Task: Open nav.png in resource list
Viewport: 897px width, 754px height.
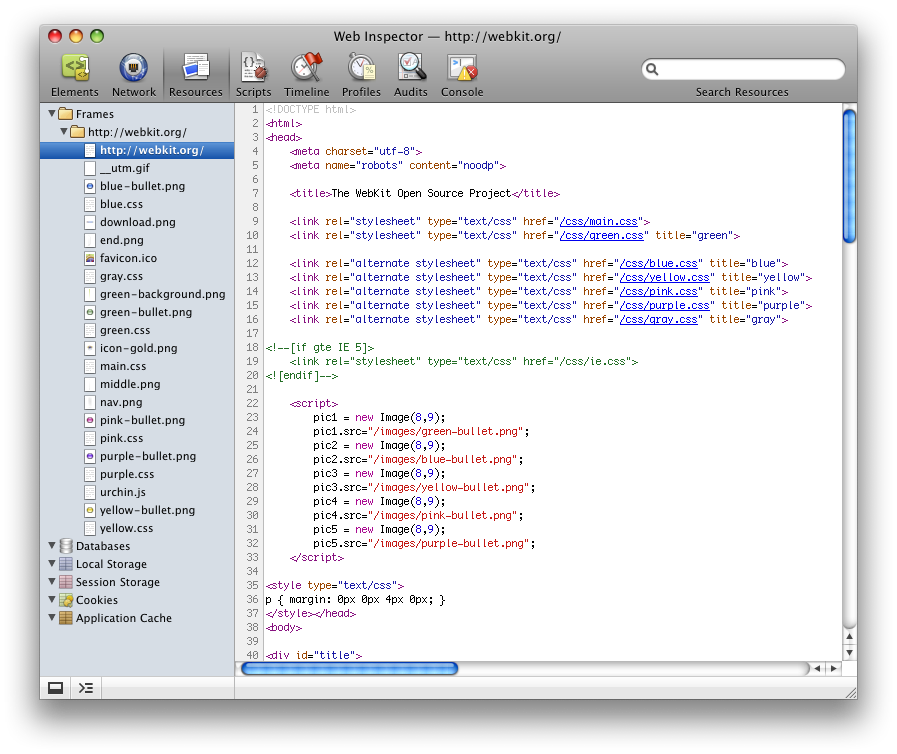Action: [137, 402]
